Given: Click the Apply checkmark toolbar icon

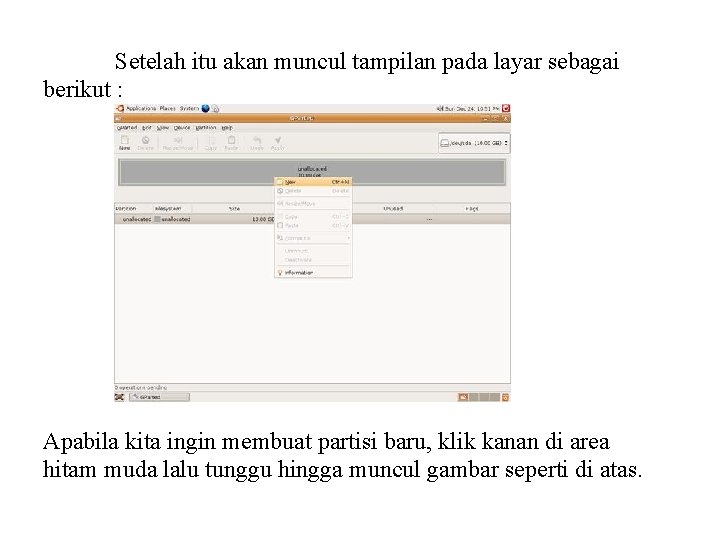Looking at the screenshot, I should point(277,142).
